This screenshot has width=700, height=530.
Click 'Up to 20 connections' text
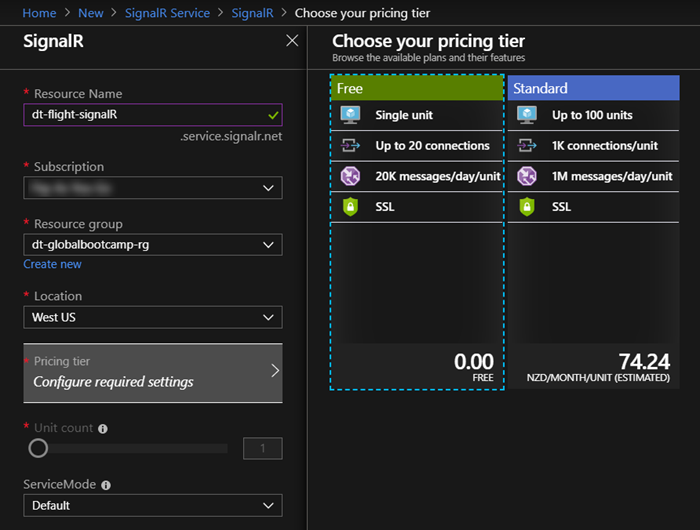tap(433, 146)
